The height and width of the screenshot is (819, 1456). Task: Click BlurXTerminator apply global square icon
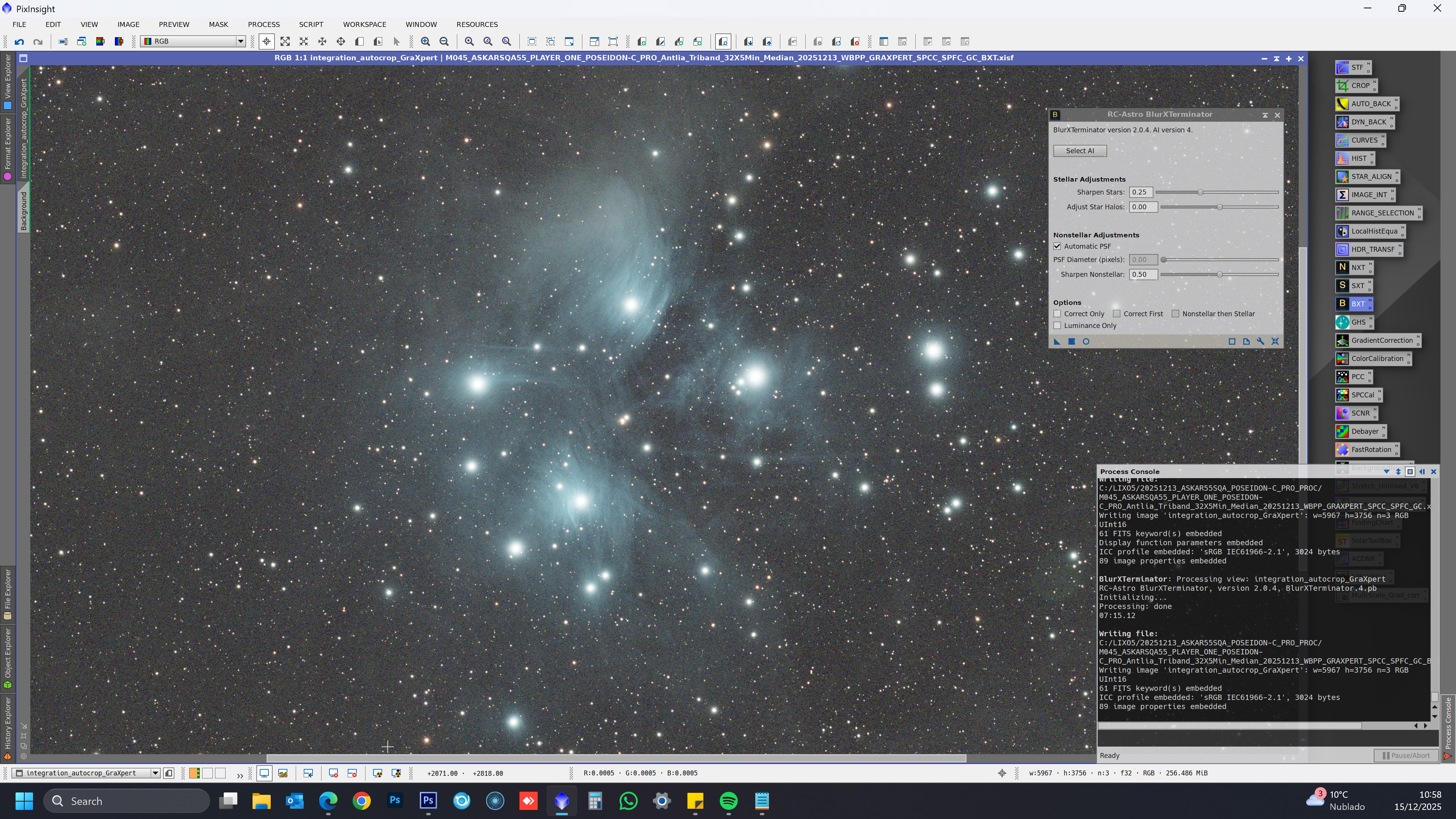(1072, 341)
